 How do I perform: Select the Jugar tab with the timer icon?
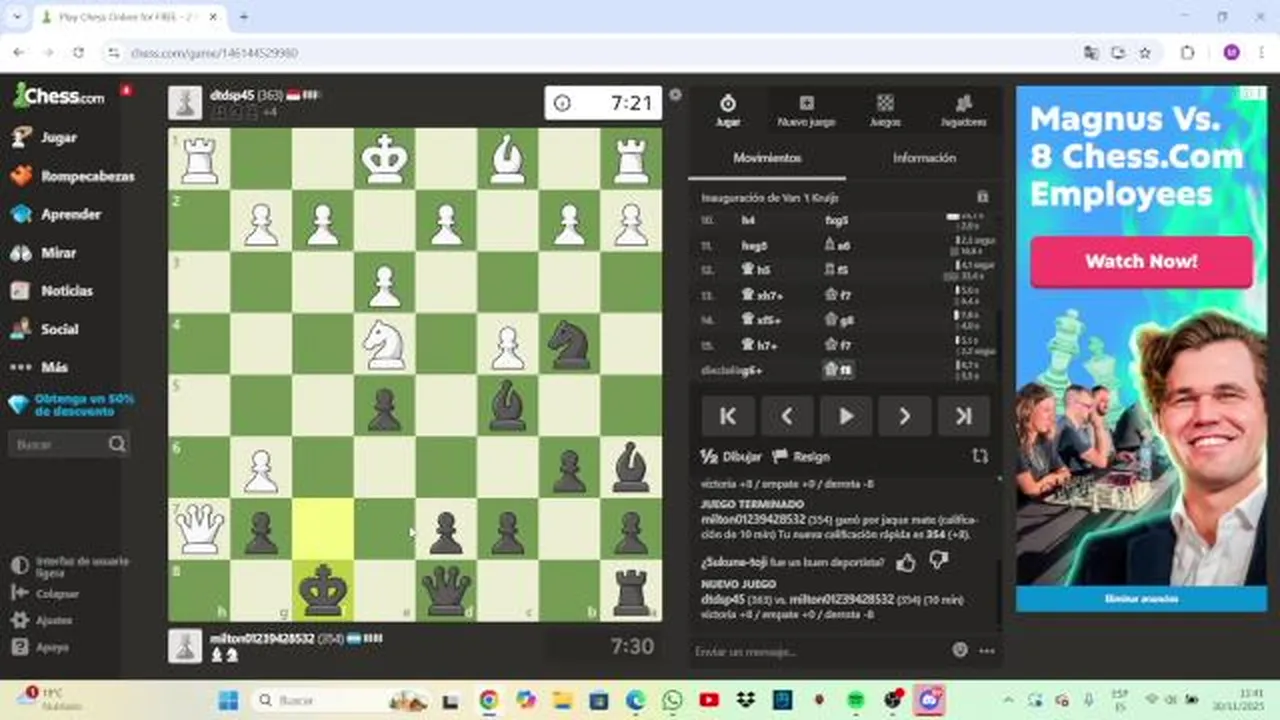point(728,110)
